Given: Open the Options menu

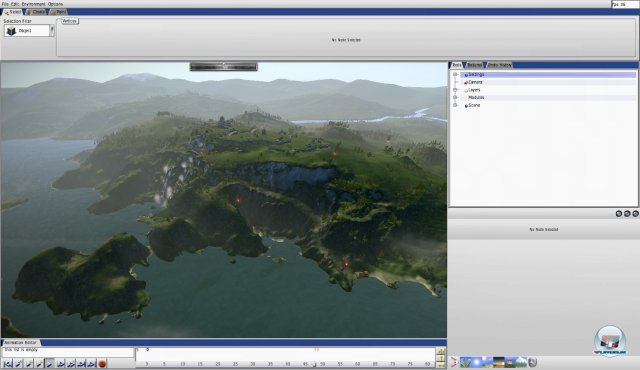Looking at the screenshot, I should coord(56,4).
